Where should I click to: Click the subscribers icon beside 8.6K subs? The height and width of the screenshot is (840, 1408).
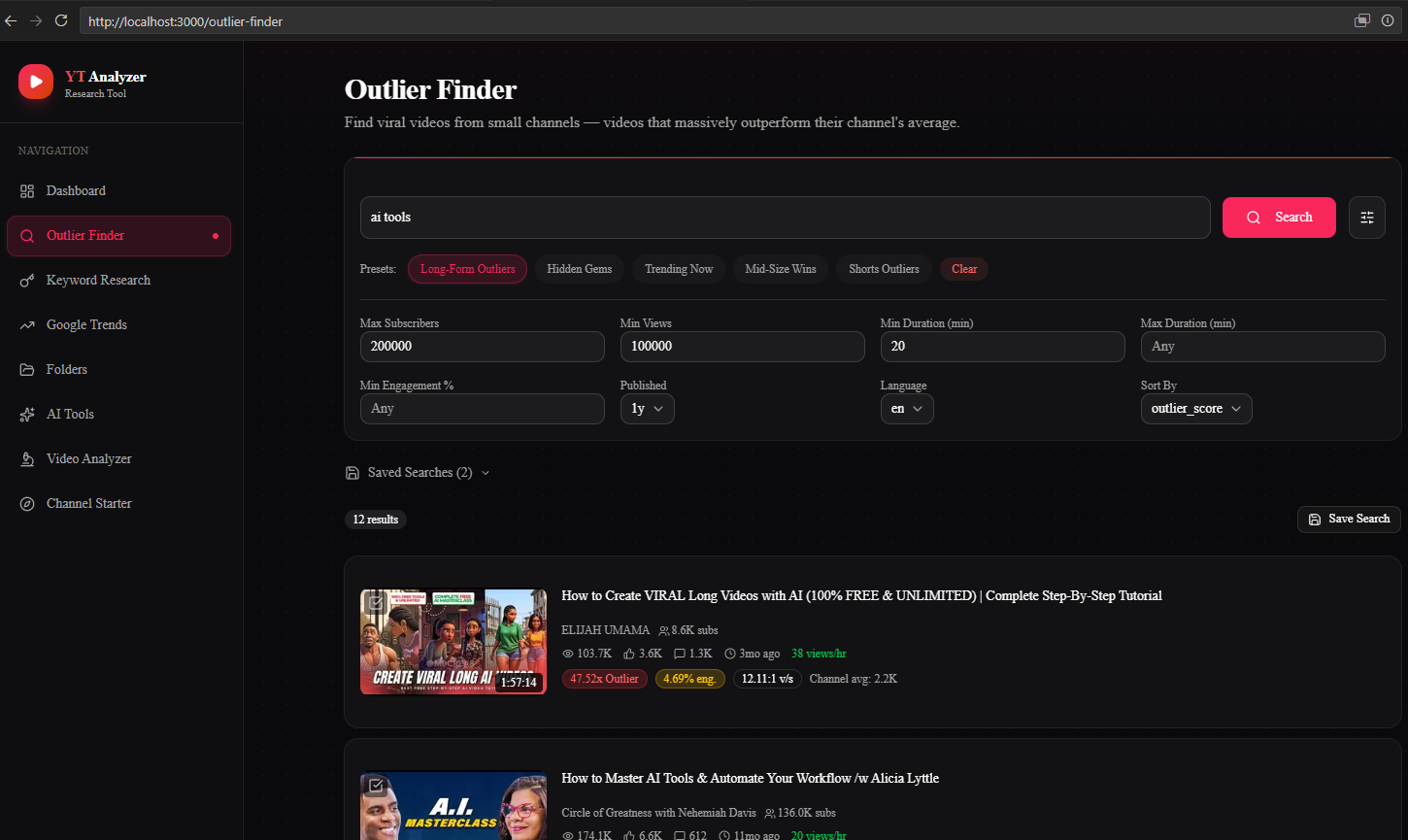coord(664,630)
